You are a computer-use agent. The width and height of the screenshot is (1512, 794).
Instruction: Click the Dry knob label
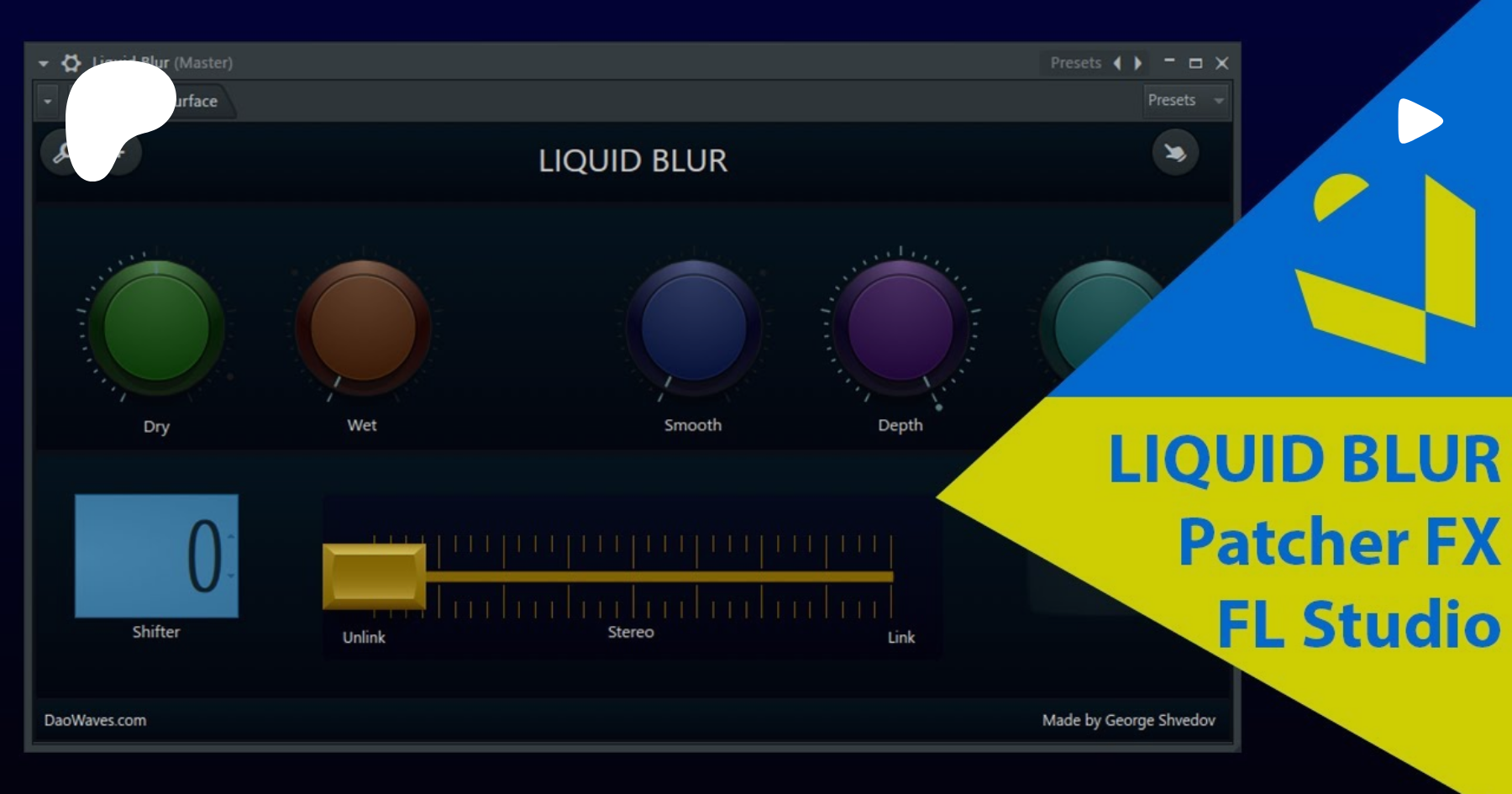156,427
